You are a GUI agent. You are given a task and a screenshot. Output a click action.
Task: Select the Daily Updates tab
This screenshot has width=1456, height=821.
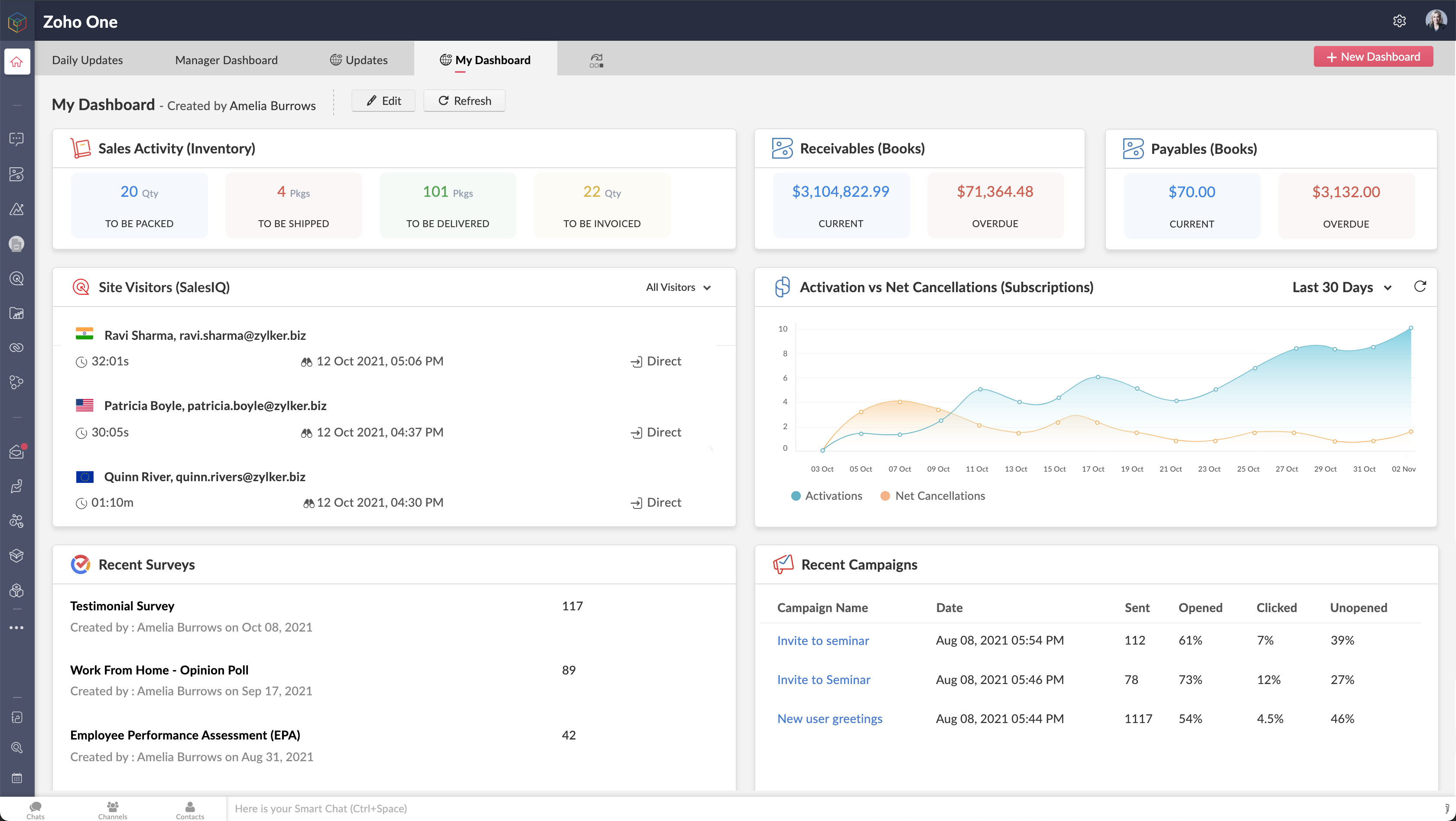click(88, 60)
